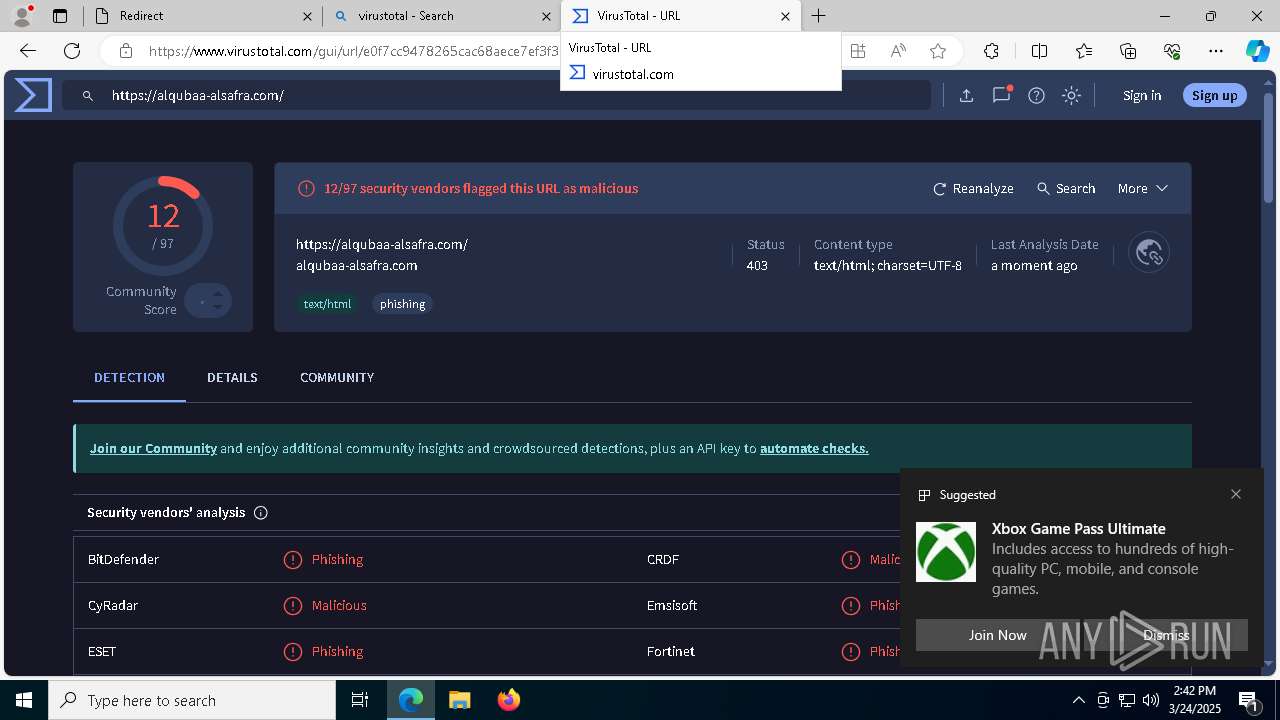Switch to the DETAILS tab
The width and height of the screenshot is (1280, 720).
232,377
